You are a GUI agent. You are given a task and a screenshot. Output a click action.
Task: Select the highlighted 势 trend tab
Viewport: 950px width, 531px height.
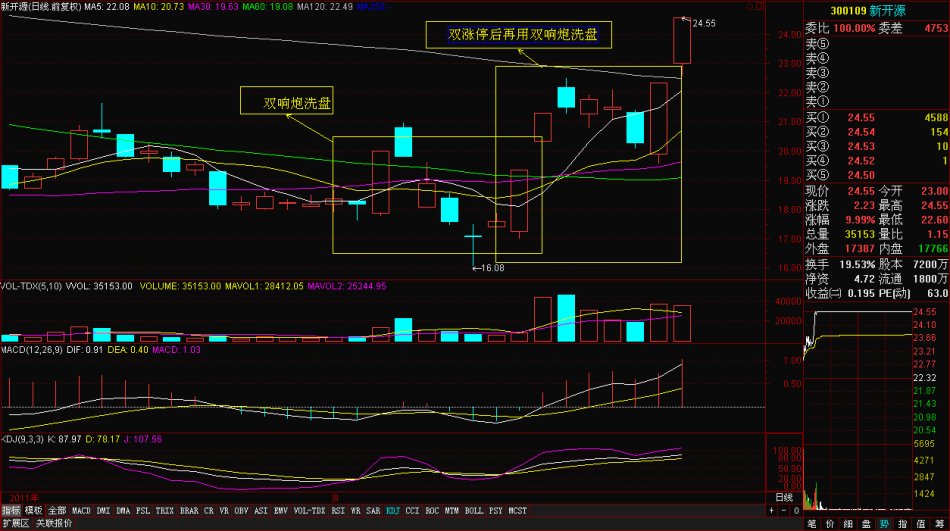point(885,524)
